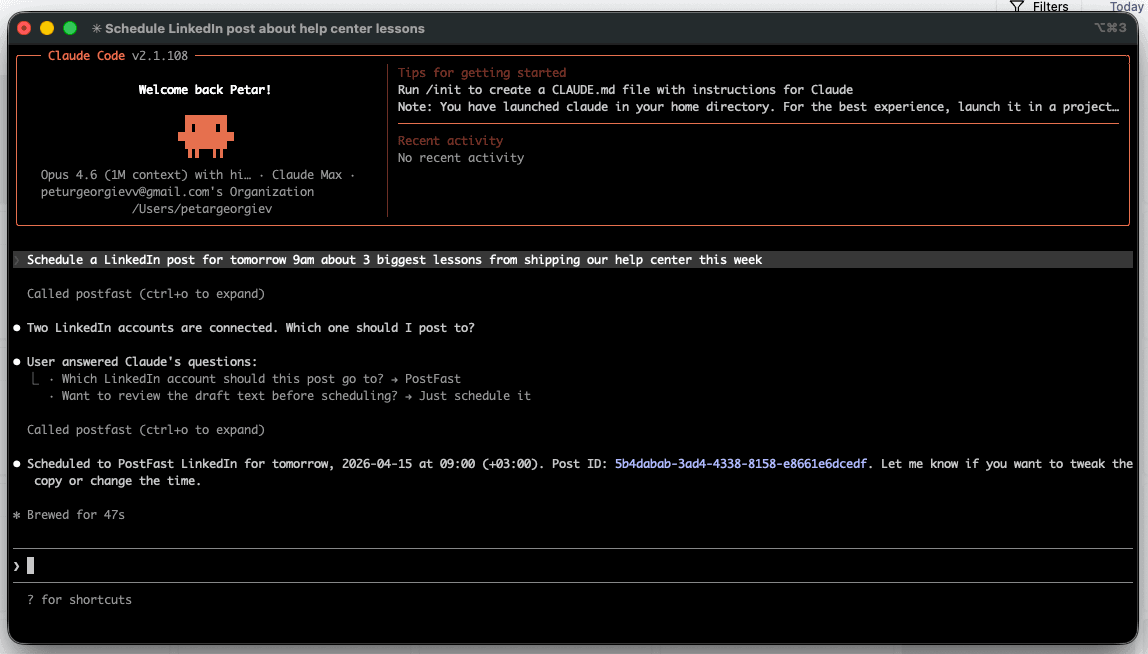Expand the answered questions tree branch
Image resolution: width=1148 pixels, height=654 pixels.
point(34,378)
